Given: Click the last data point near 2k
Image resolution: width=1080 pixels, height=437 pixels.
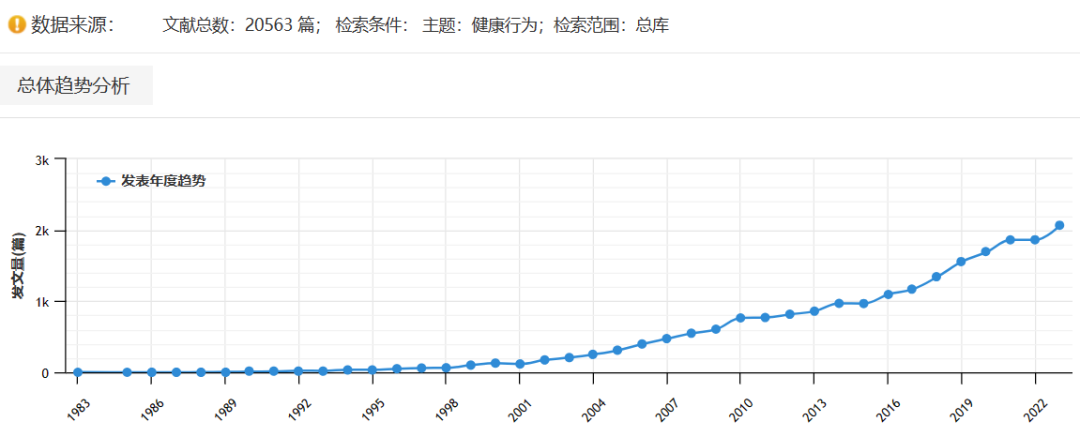Looking at the screenshot, I should point(1059,225).
